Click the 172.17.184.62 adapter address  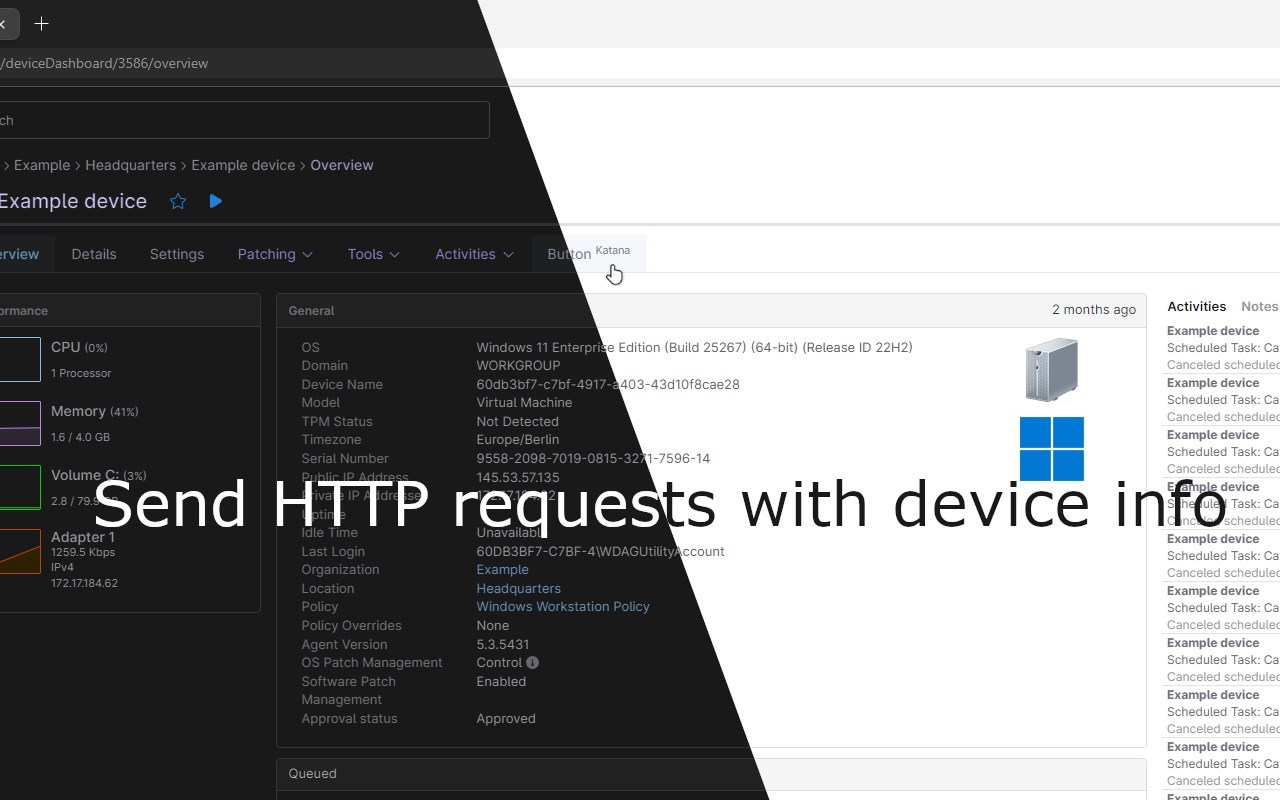point(84,583)
